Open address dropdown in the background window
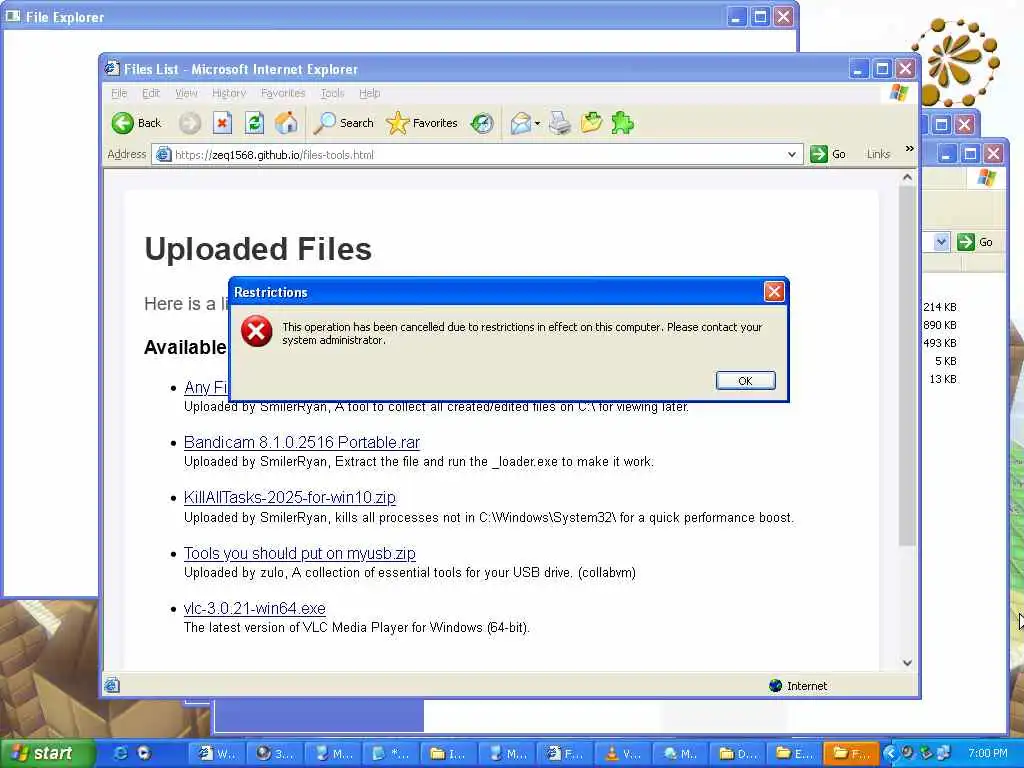The image size is (1024, 768). click(940, 242)
